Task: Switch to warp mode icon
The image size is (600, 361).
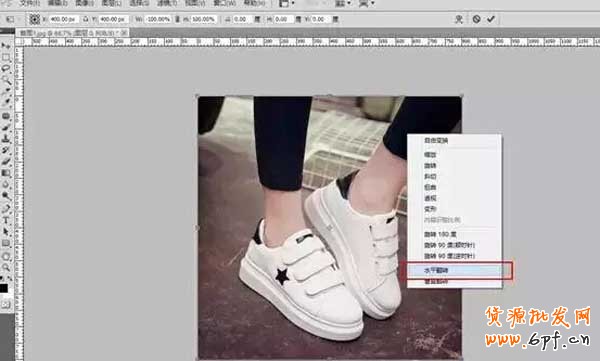Action: (x=459, y=19)
